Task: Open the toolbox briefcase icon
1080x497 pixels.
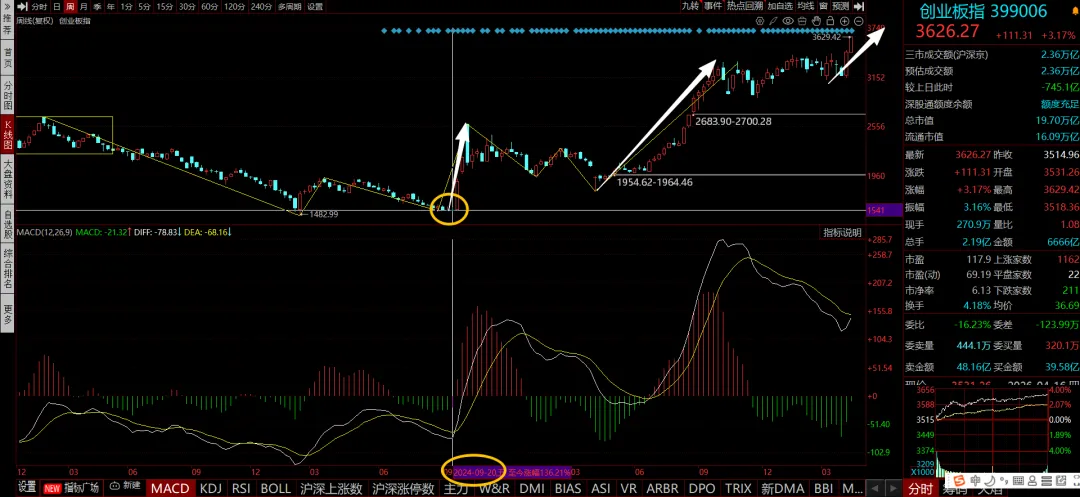Action: 802,21
